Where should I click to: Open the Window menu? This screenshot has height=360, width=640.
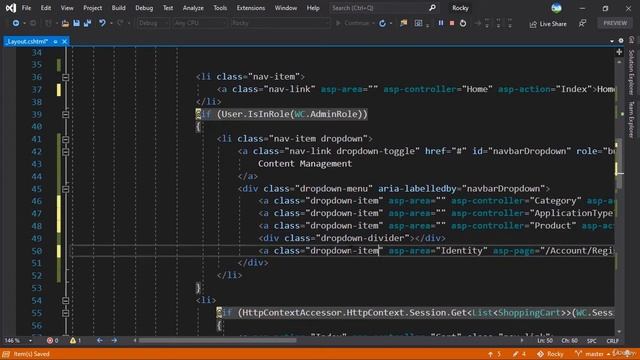tap(286, 8)
